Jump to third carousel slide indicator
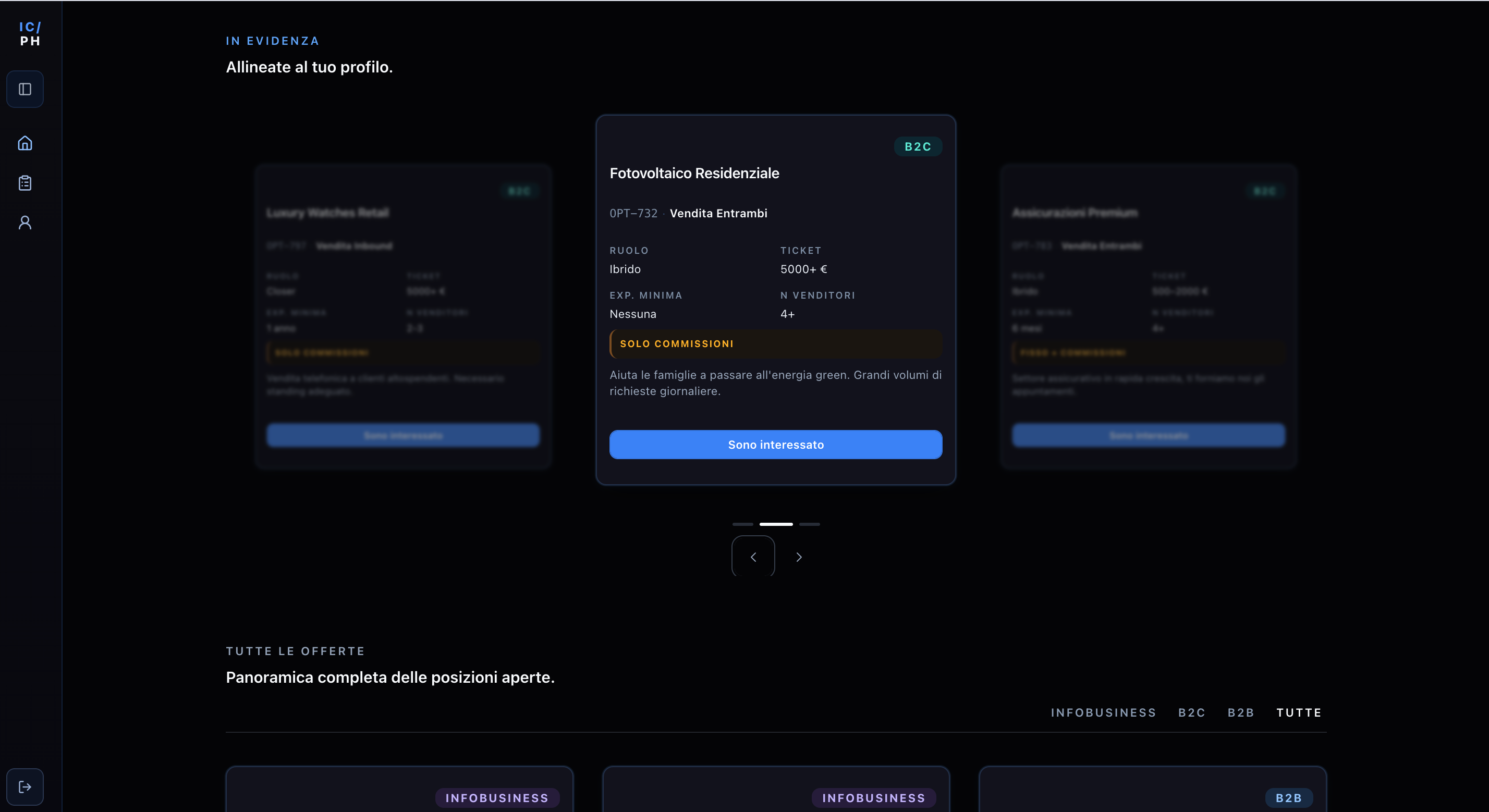The image size is (1489, 812). (809, 524)
